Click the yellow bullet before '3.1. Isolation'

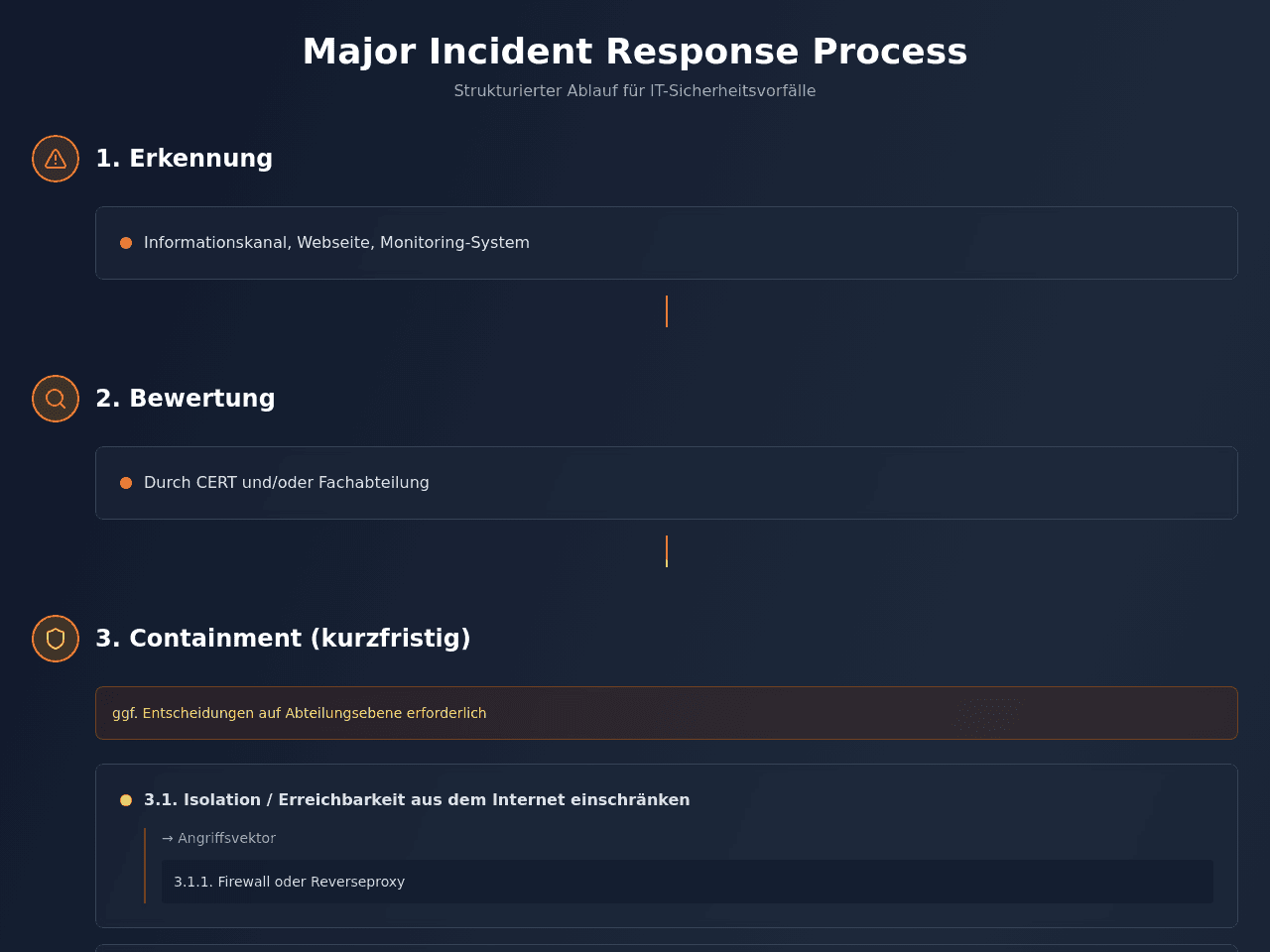[126, 800]
